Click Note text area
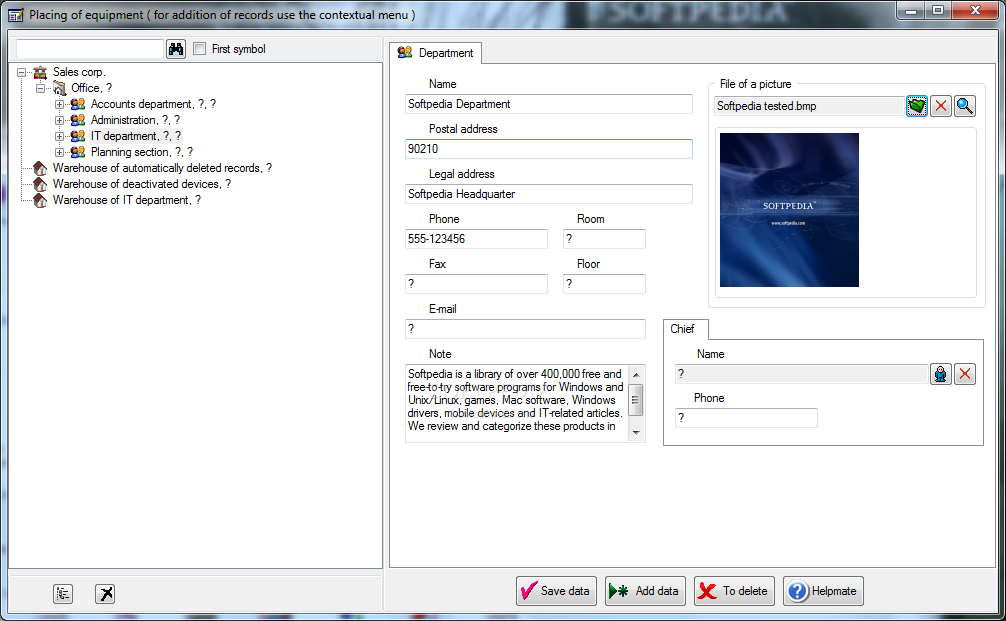The height and width of the screenshot is (621, 1006). click(x=517, y=403)
